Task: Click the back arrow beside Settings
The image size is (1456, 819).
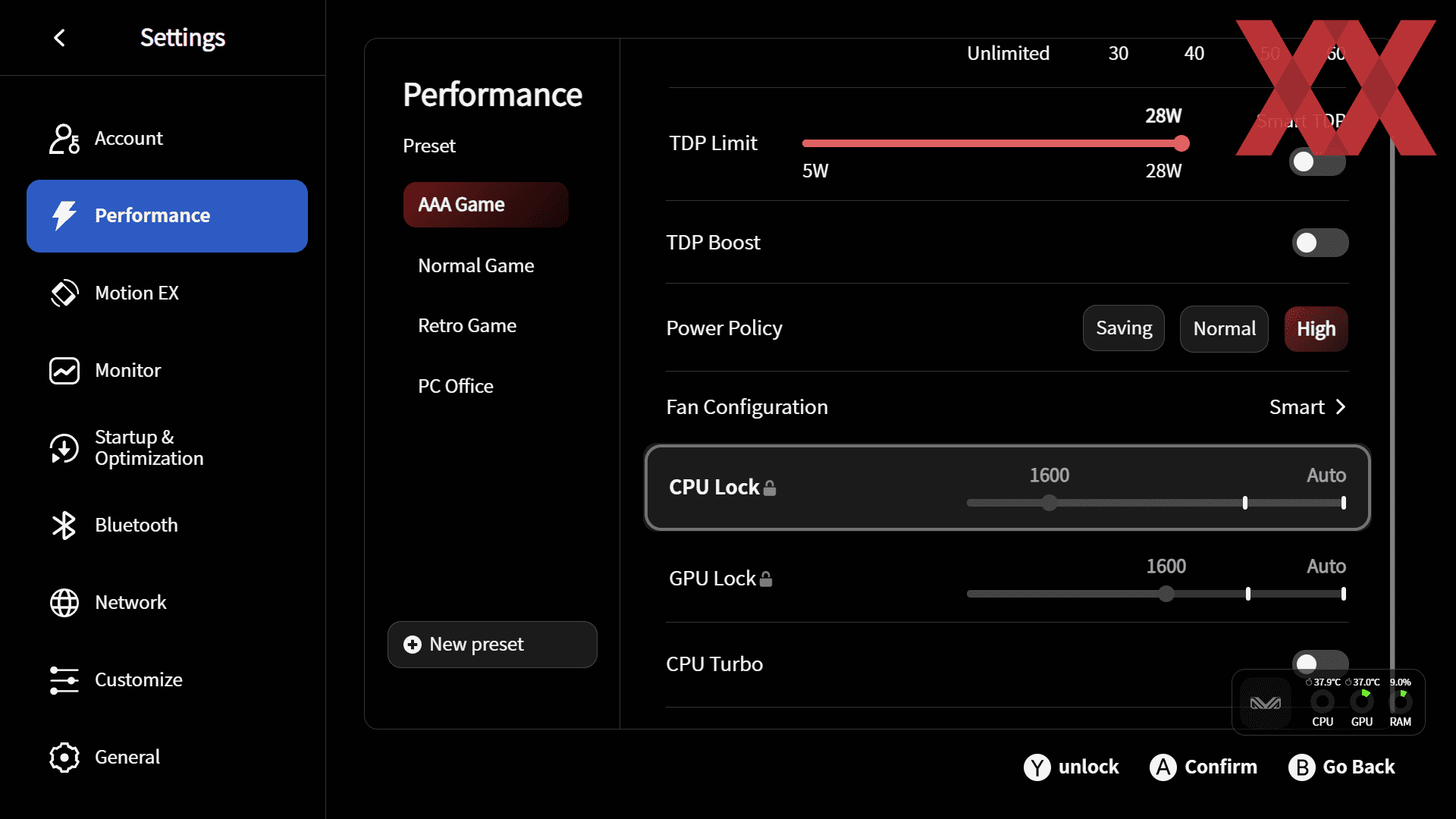Action: [60, 38]
